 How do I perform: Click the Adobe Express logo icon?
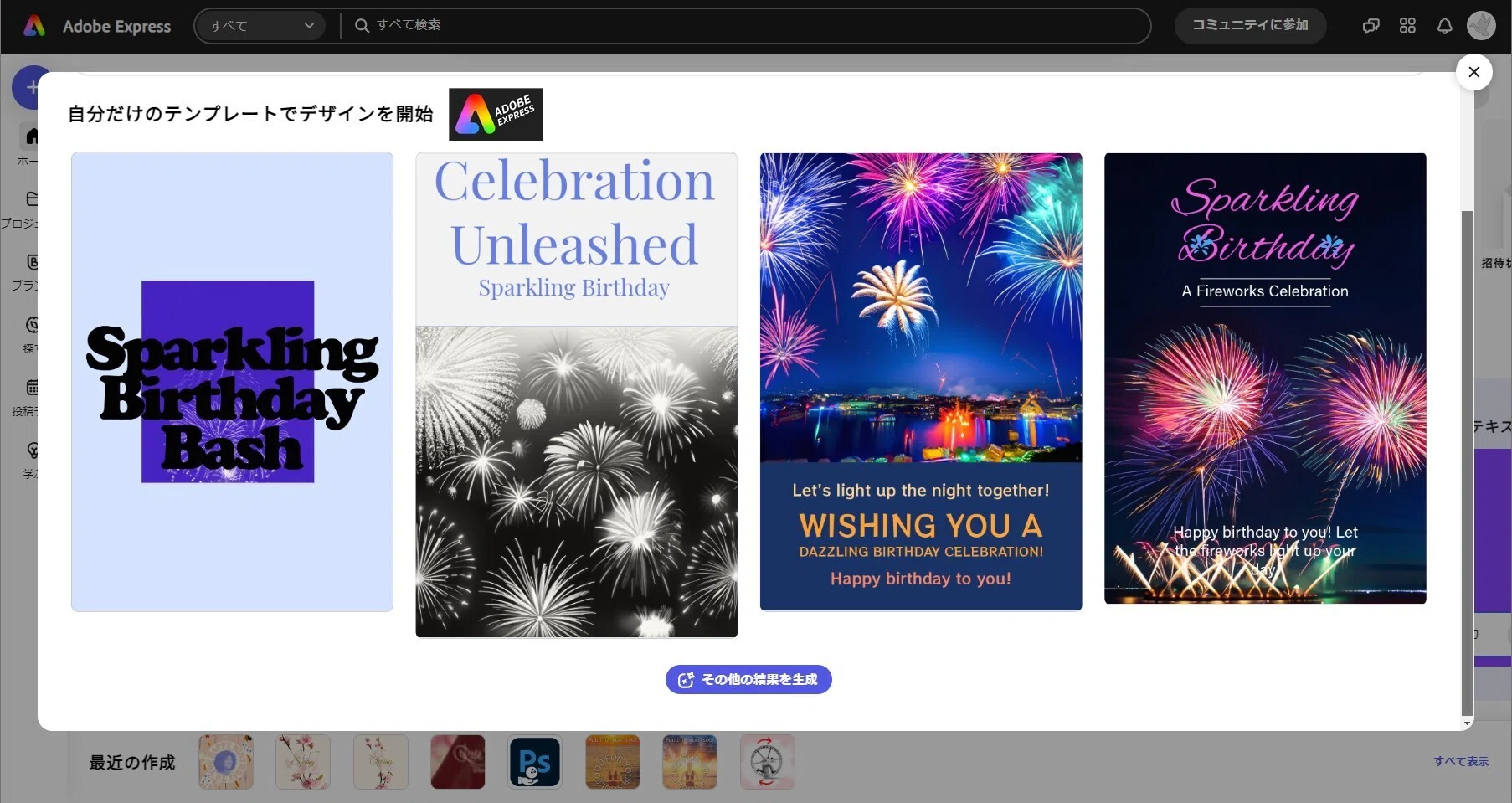(x=34, y=26)
